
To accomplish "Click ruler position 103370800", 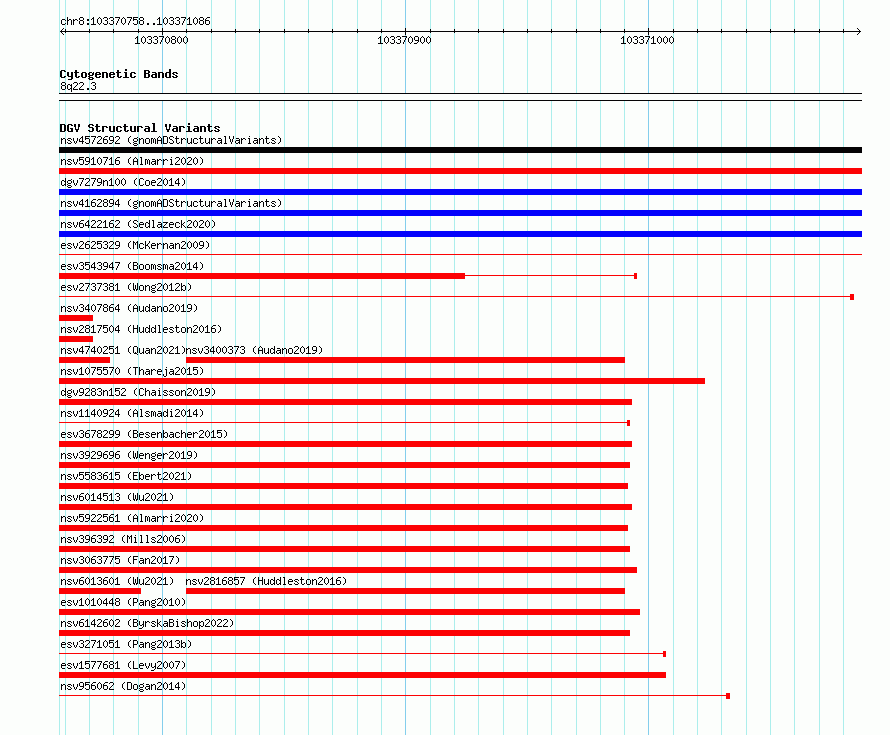I will 161,40.
